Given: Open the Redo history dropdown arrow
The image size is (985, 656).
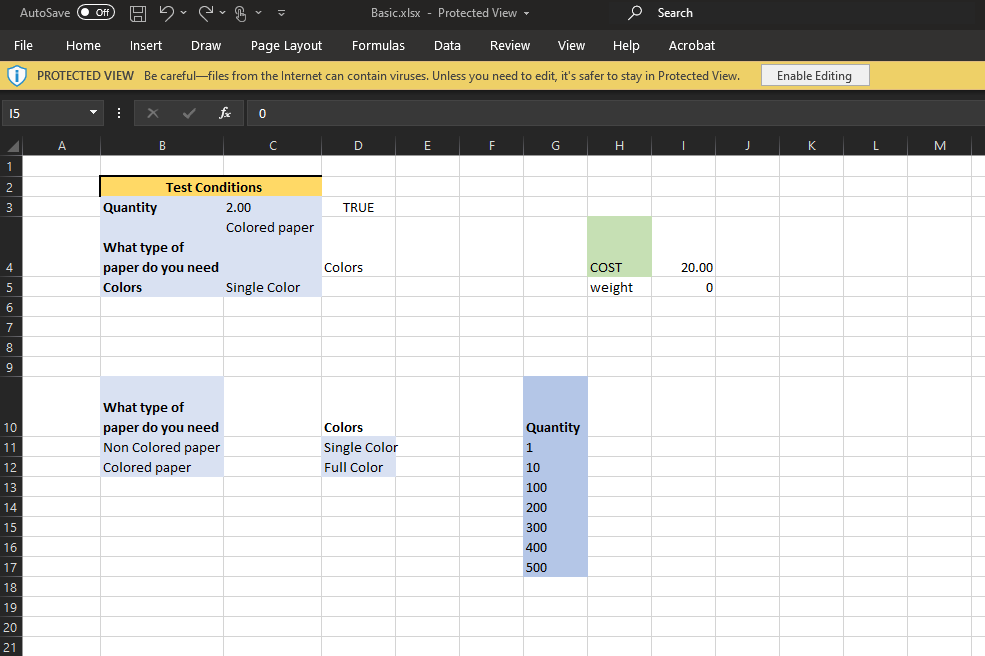Looking at the screenshot, I should [x=222, y=13].
